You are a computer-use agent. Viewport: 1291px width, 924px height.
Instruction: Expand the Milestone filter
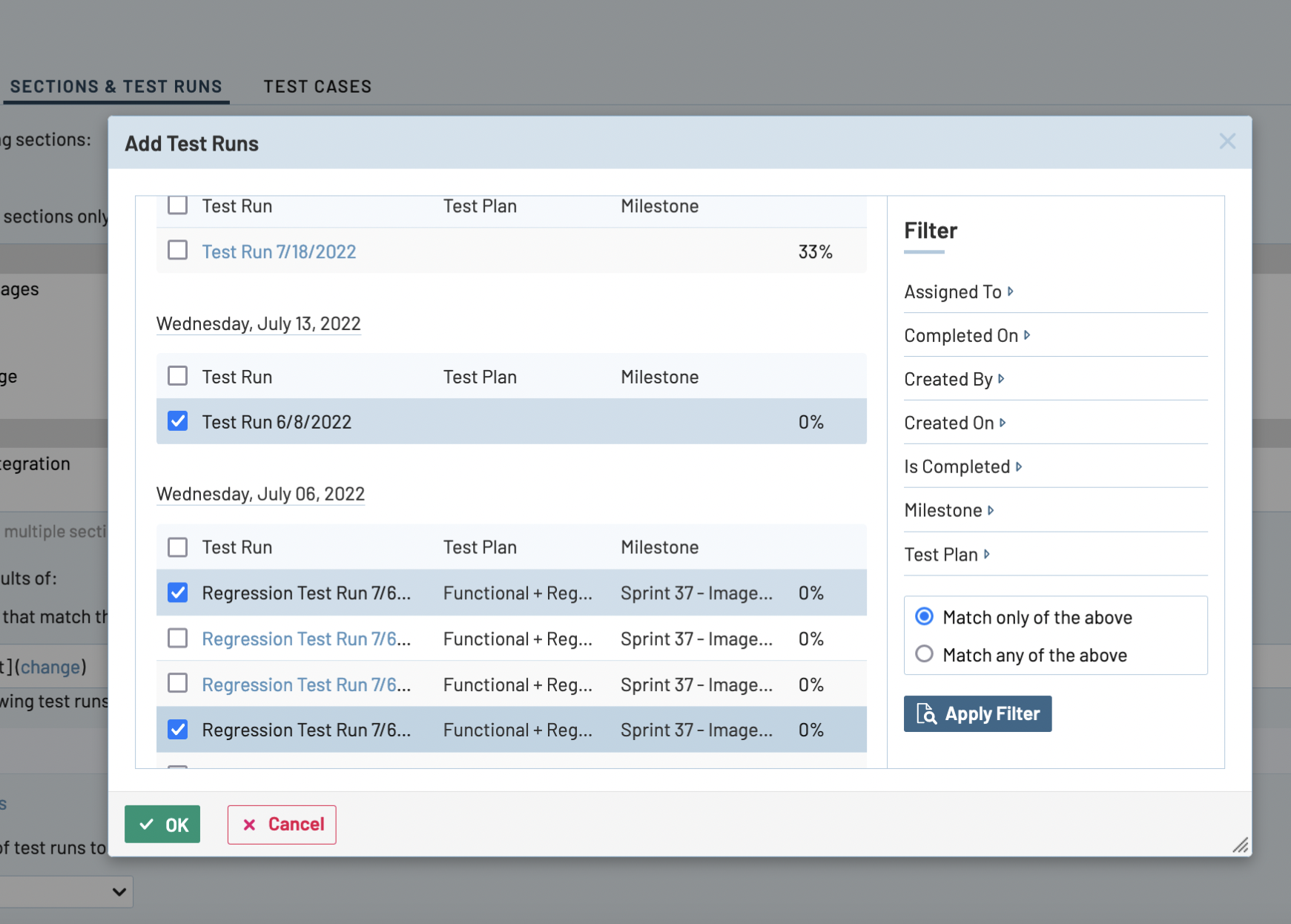[x=948, y=511]
